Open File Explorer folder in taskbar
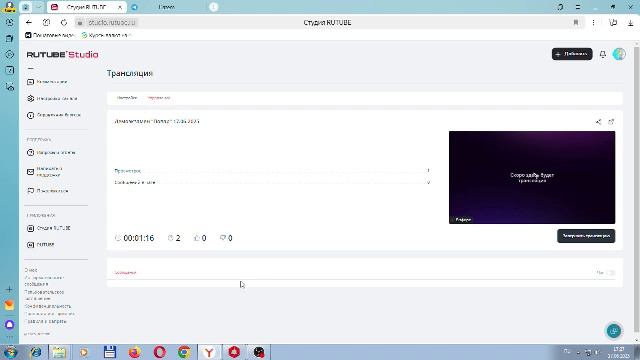640x360 pixels. [59, 352]
